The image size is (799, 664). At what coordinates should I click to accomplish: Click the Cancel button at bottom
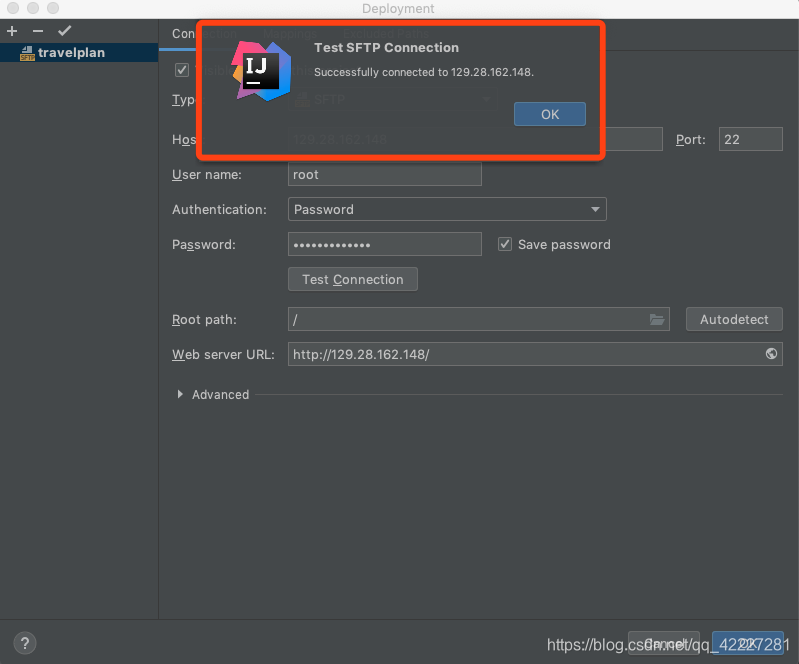[x=663, y=643]
